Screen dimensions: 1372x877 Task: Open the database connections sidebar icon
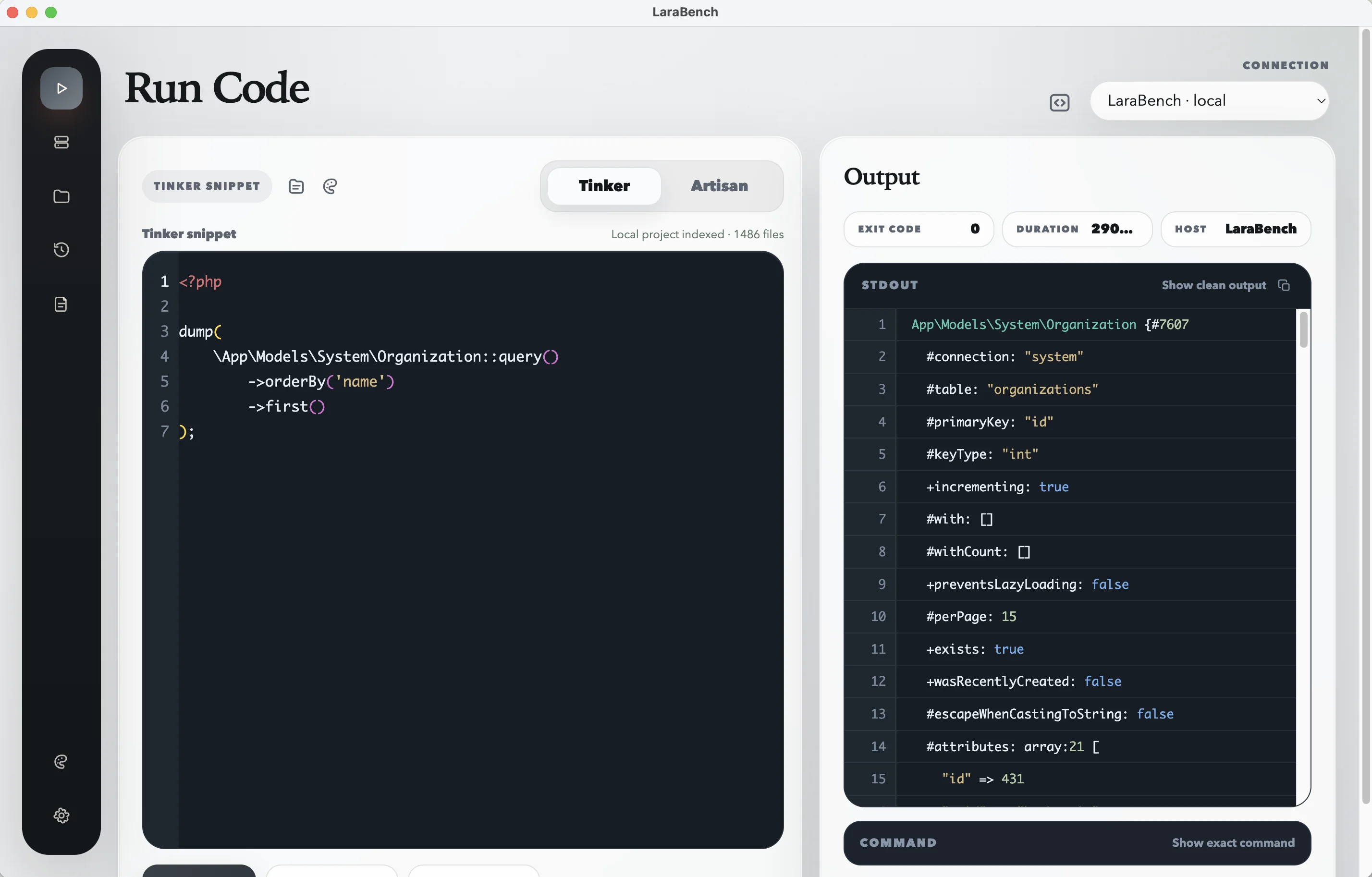(x=61, y=142)
